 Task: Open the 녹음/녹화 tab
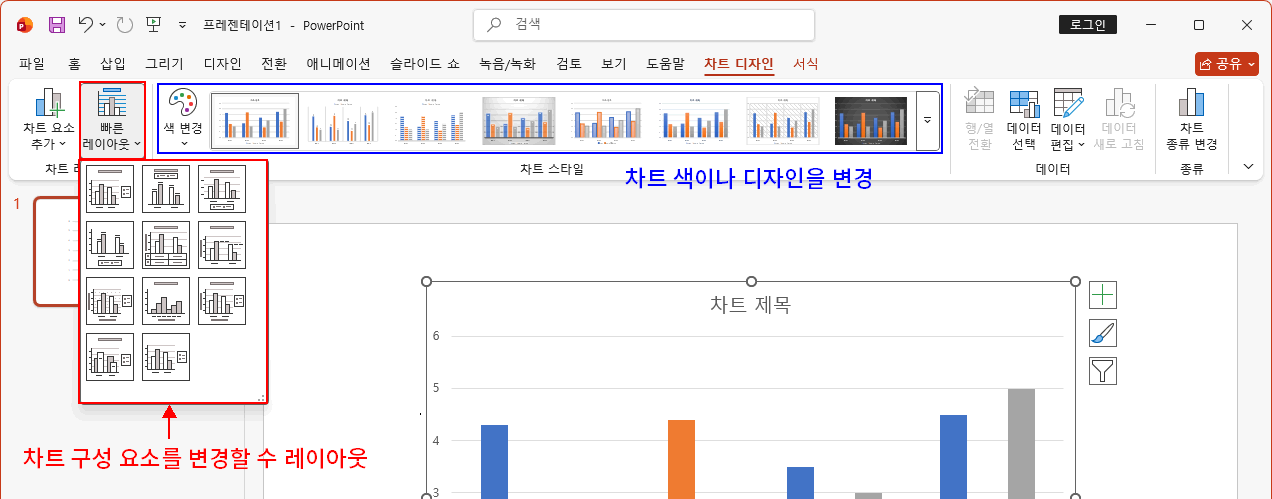tap(509, 64)
